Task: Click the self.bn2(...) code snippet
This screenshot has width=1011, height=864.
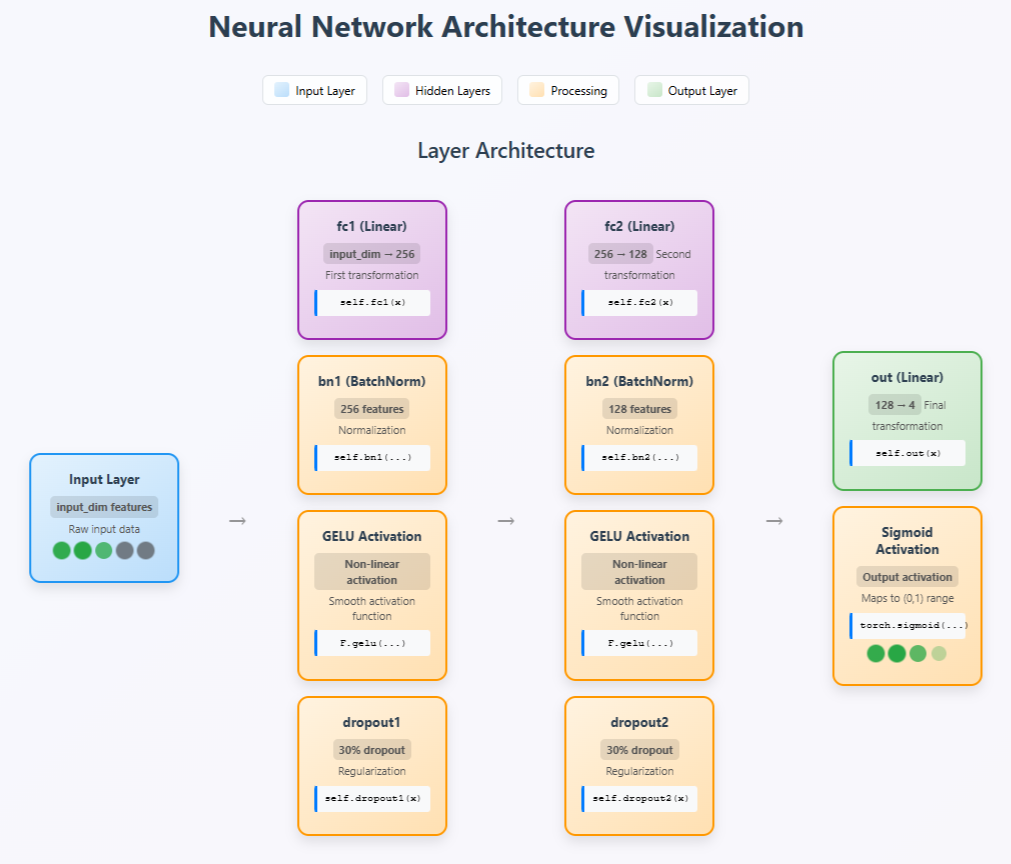Action: pyautogui.click(x=640, y=458)
